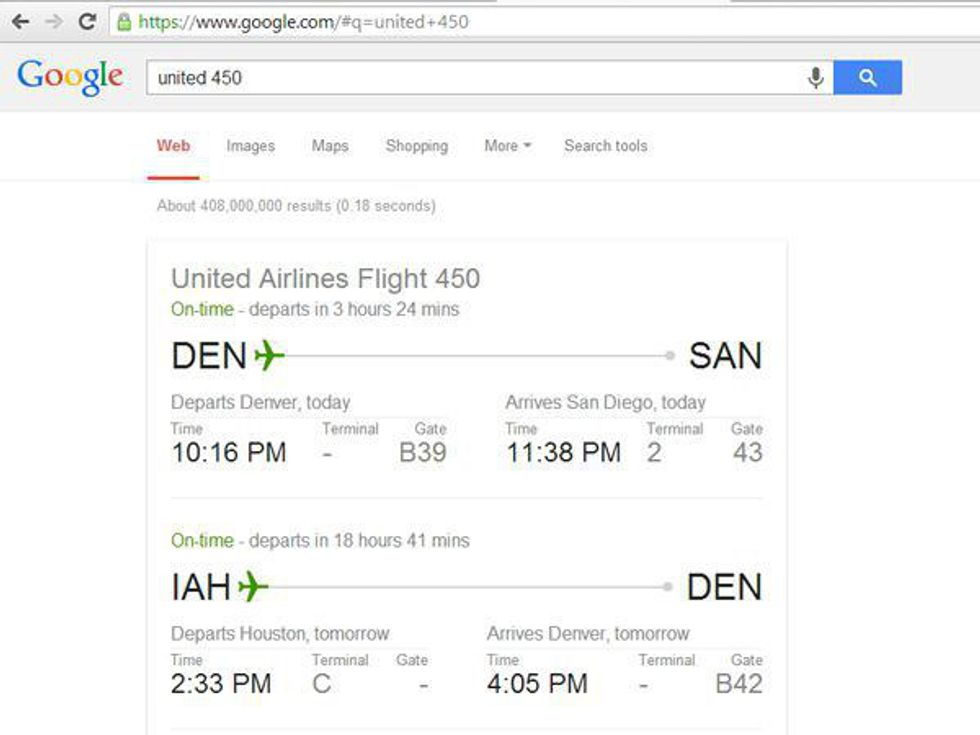980x735 pixels.
Task: Expand the More dropdown menu
Action: (x=507, y=146)
